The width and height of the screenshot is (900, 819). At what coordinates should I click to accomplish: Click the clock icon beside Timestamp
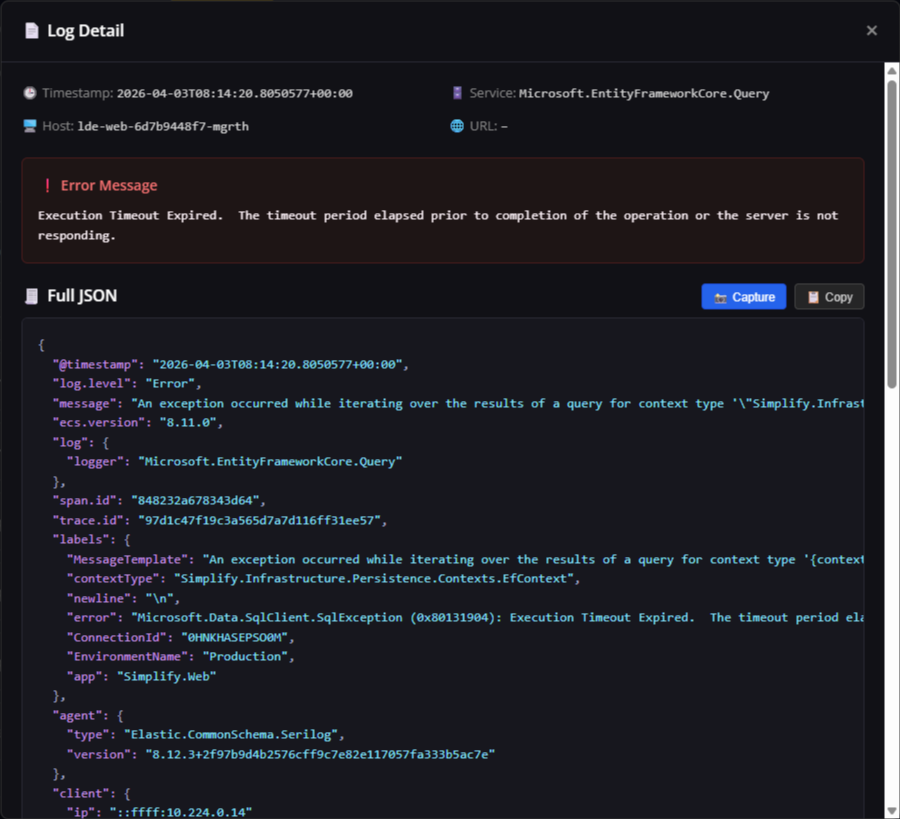coord(30,93)
